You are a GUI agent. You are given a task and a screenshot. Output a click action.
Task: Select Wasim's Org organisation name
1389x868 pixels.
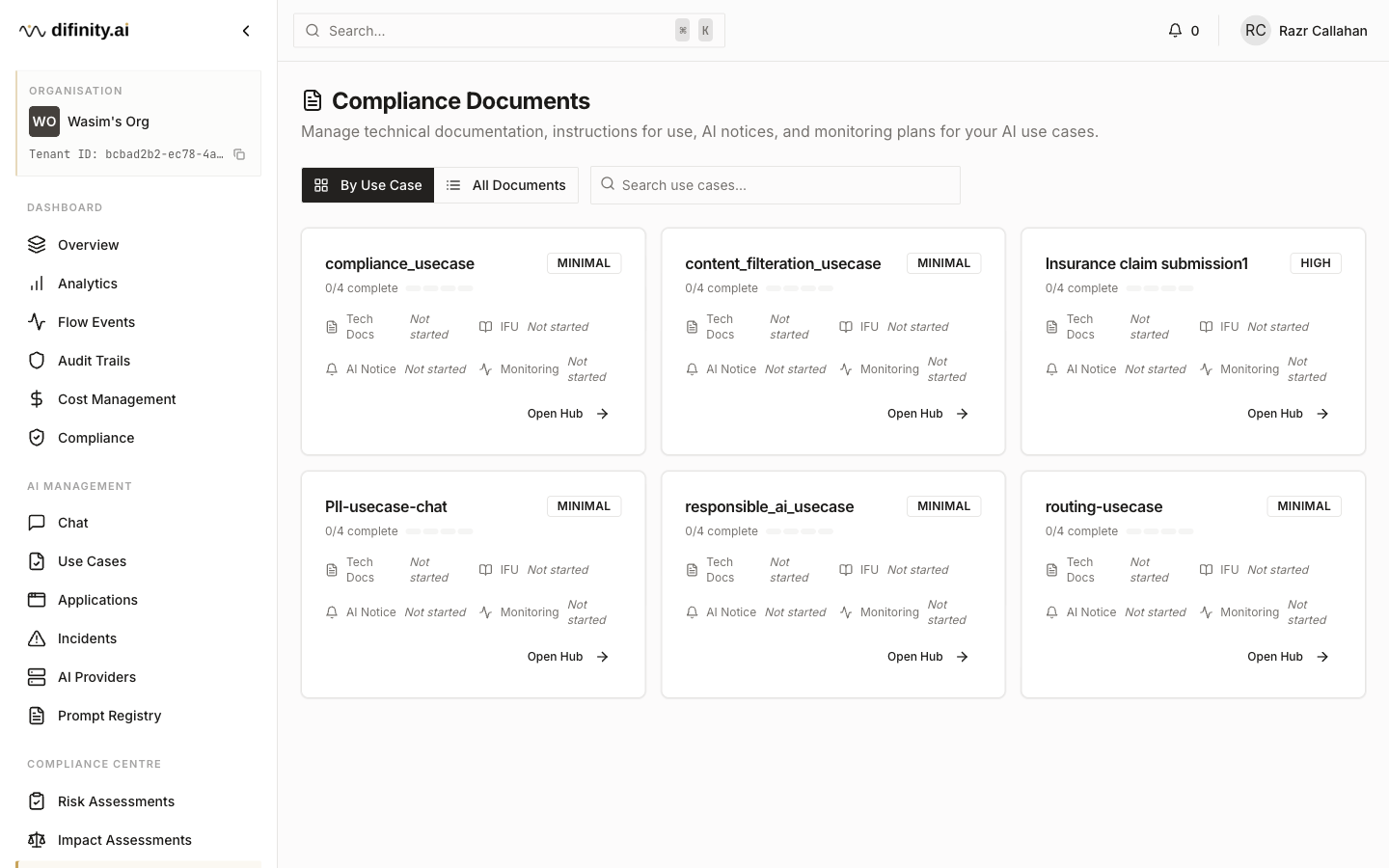108,122
